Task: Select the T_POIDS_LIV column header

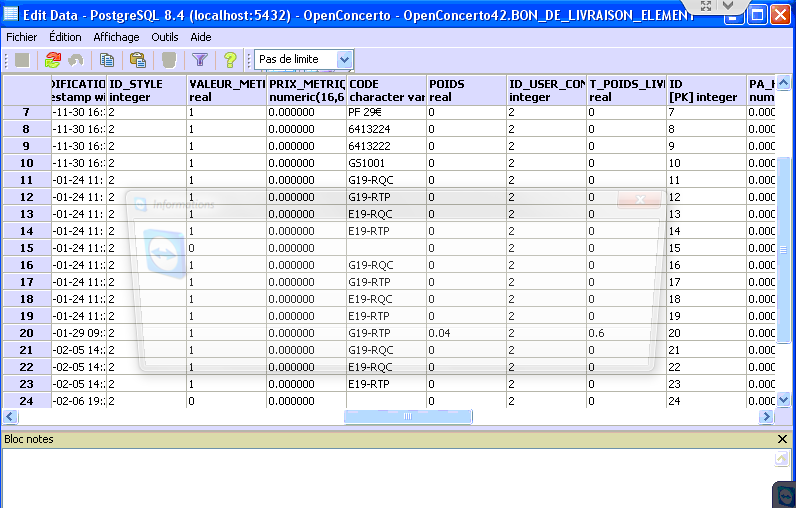Action: point(626,90)
